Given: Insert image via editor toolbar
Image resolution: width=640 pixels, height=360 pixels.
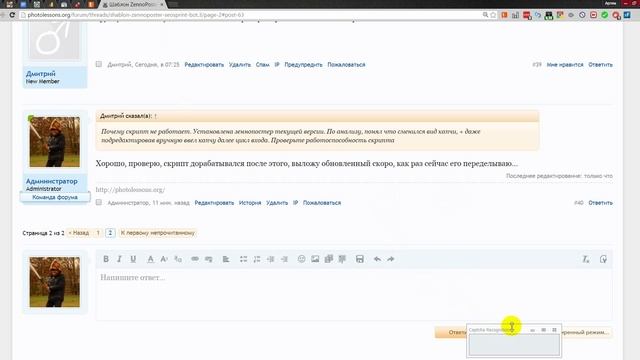Looking at the screenshot, I should coord(315,259).
